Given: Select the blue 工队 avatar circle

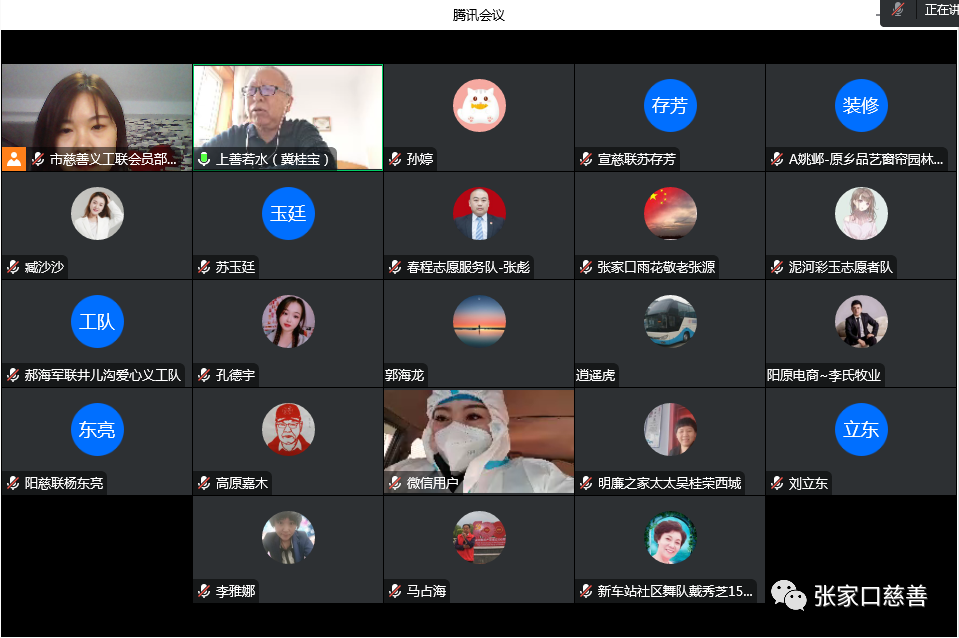Looking at the screenshot, I should (x=97, y=322).
